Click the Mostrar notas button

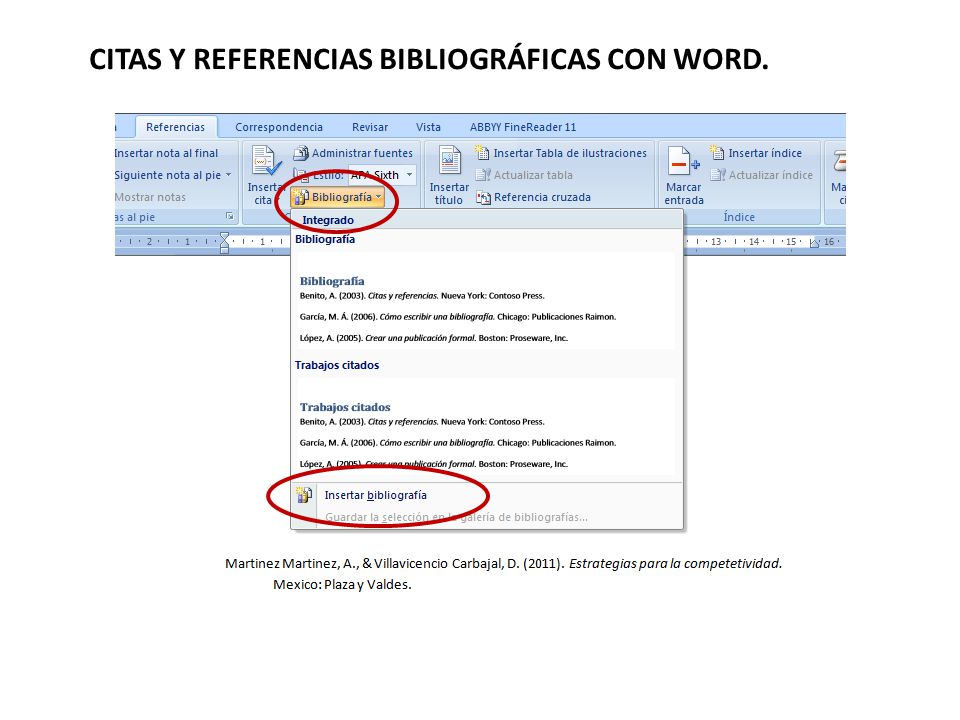point(150,197)
